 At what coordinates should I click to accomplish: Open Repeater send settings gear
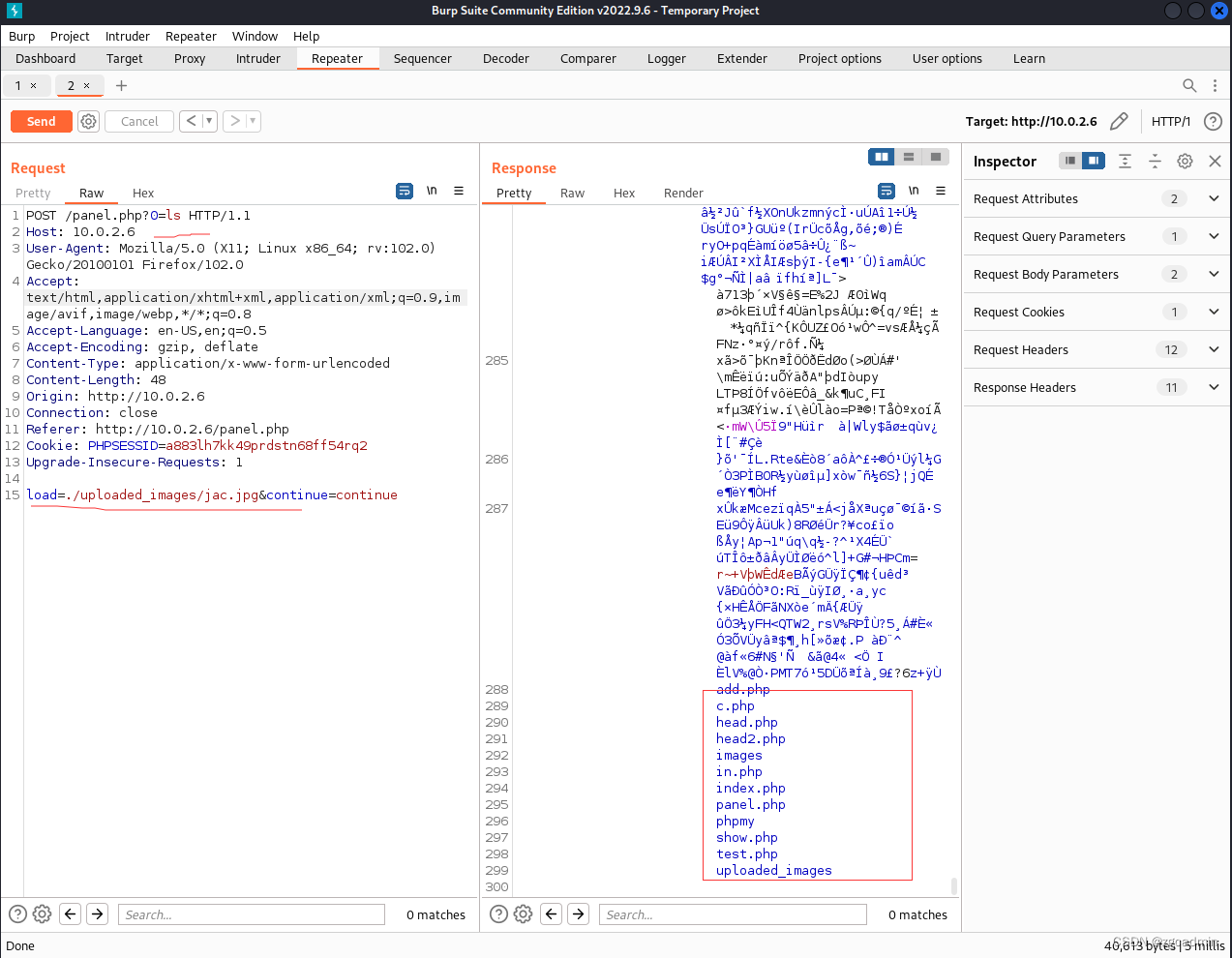point(88,121)
